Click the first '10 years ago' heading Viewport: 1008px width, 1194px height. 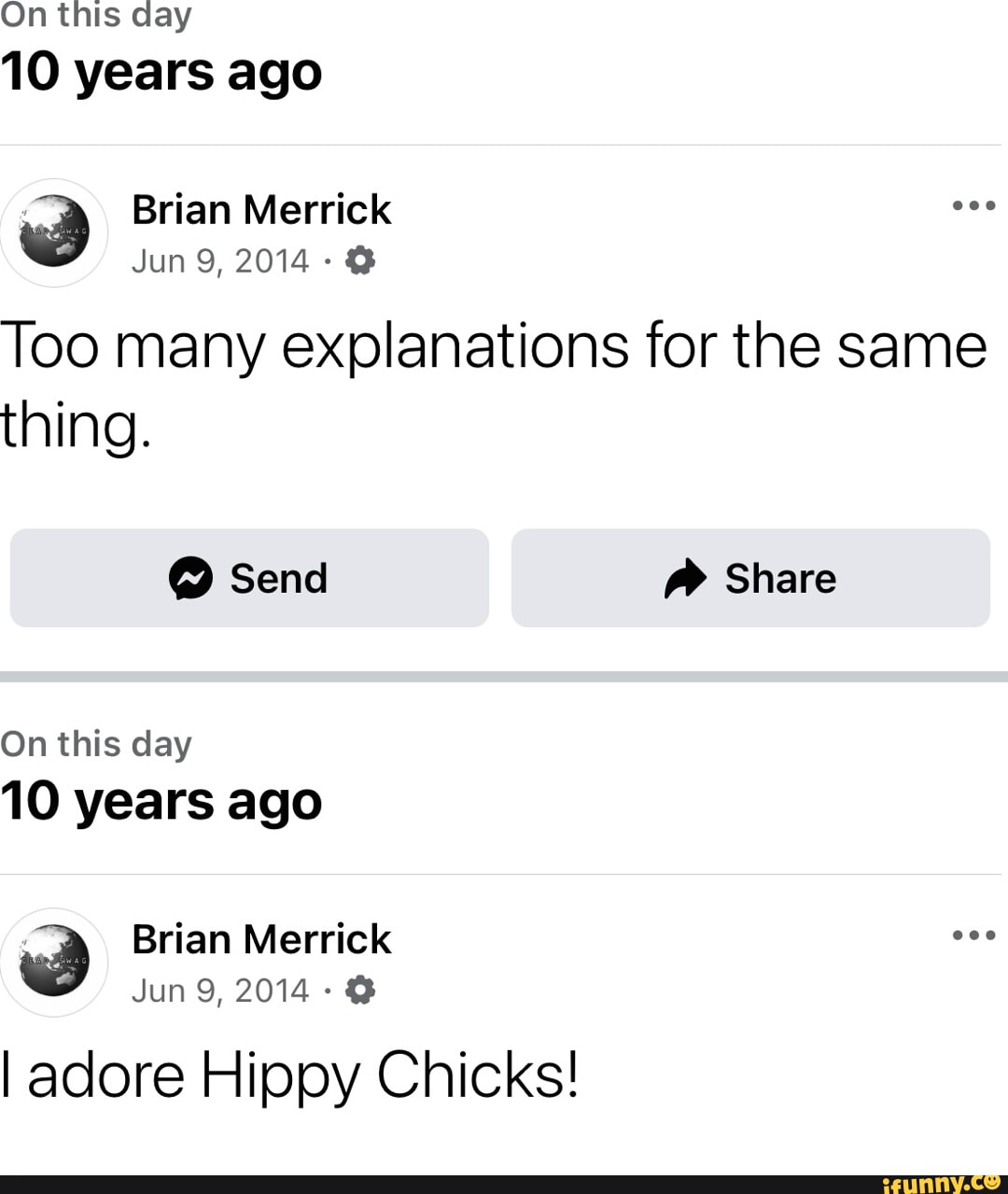[161, 72]
